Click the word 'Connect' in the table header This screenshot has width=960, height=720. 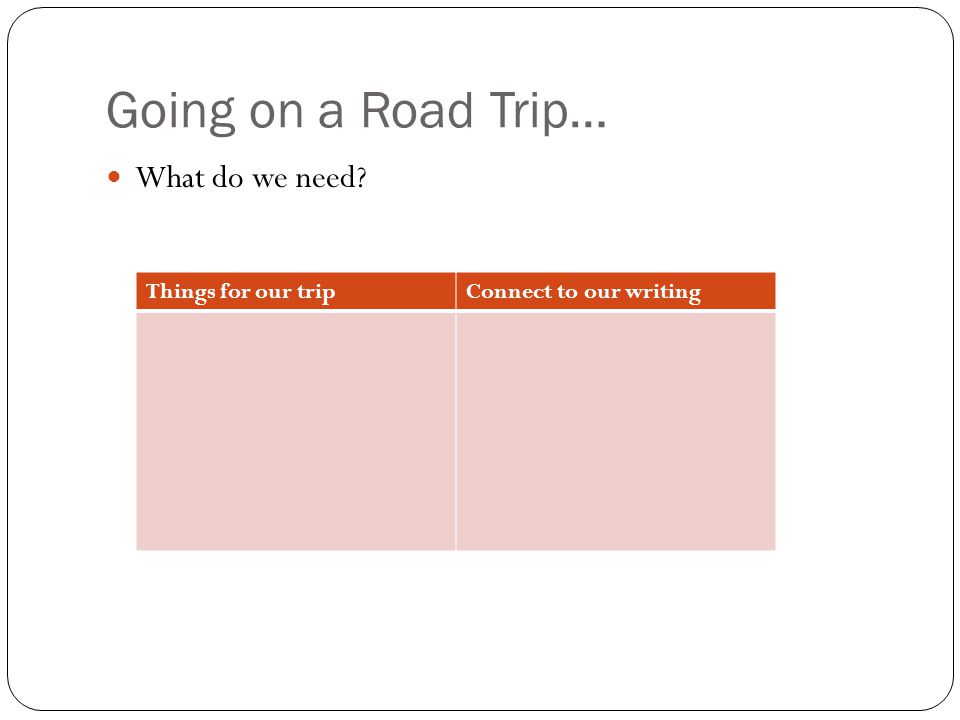(509, 291)
